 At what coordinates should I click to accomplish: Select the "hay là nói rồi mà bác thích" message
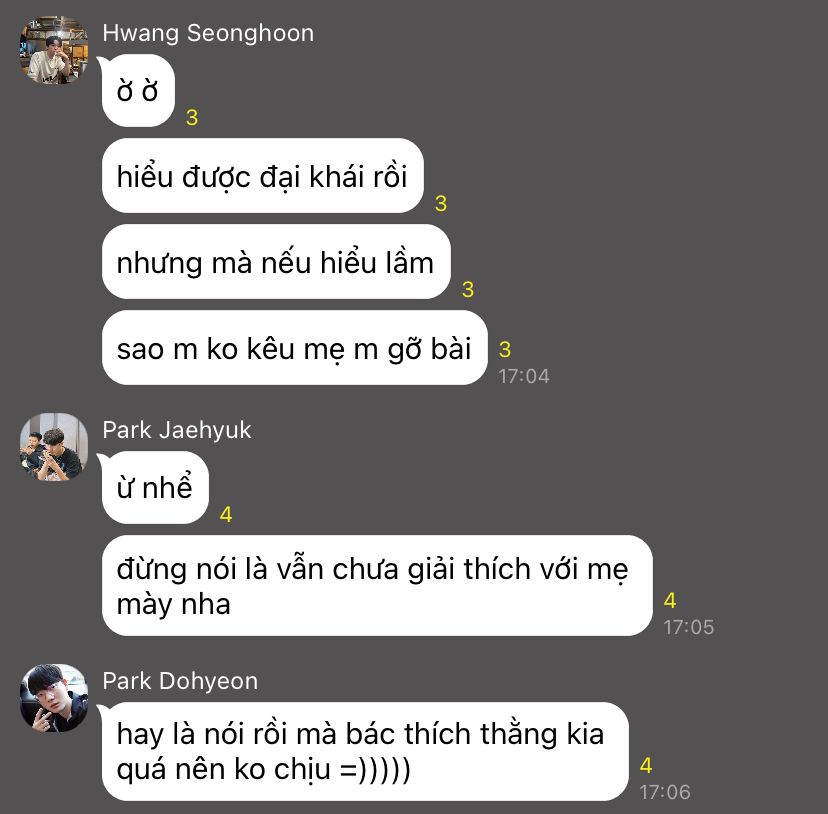(365, 752)
